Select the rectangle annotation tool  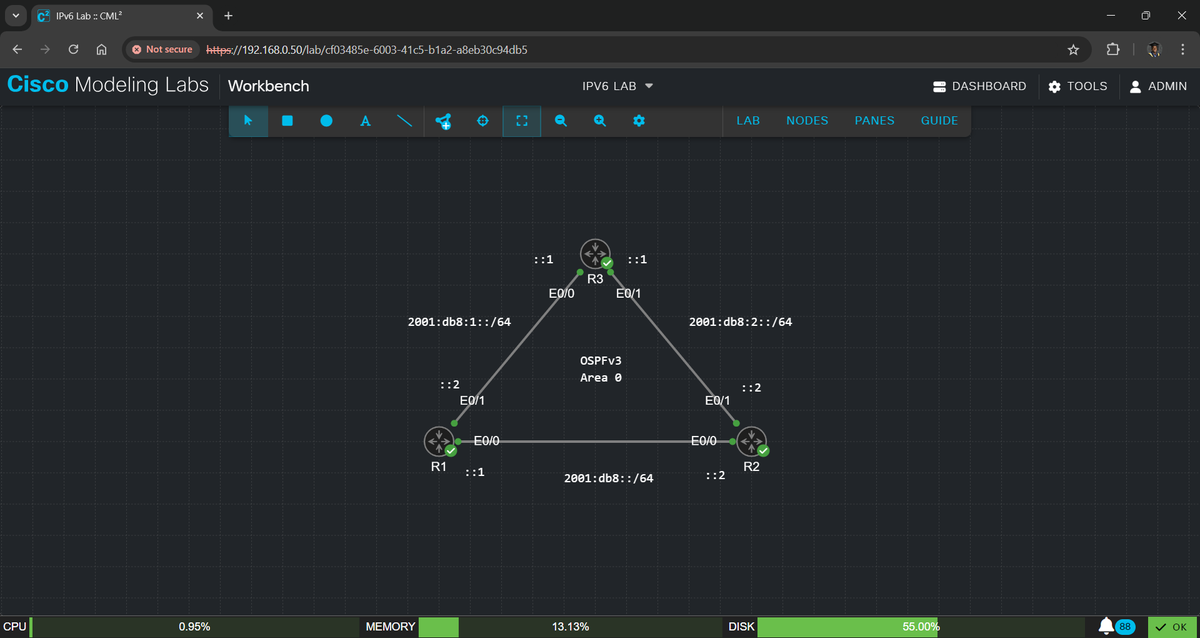pos(287,121)
